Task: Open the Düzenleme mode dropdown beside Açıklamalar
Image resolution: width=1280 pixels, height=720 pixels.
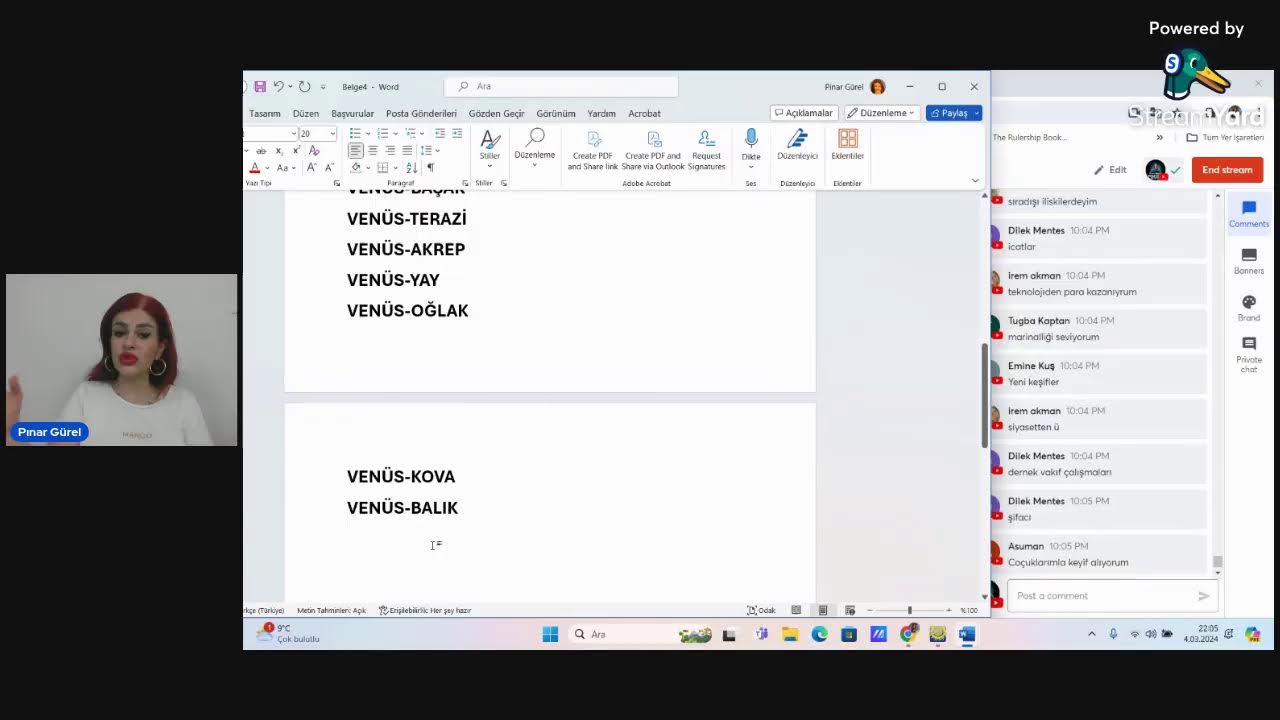Action: 883,113
